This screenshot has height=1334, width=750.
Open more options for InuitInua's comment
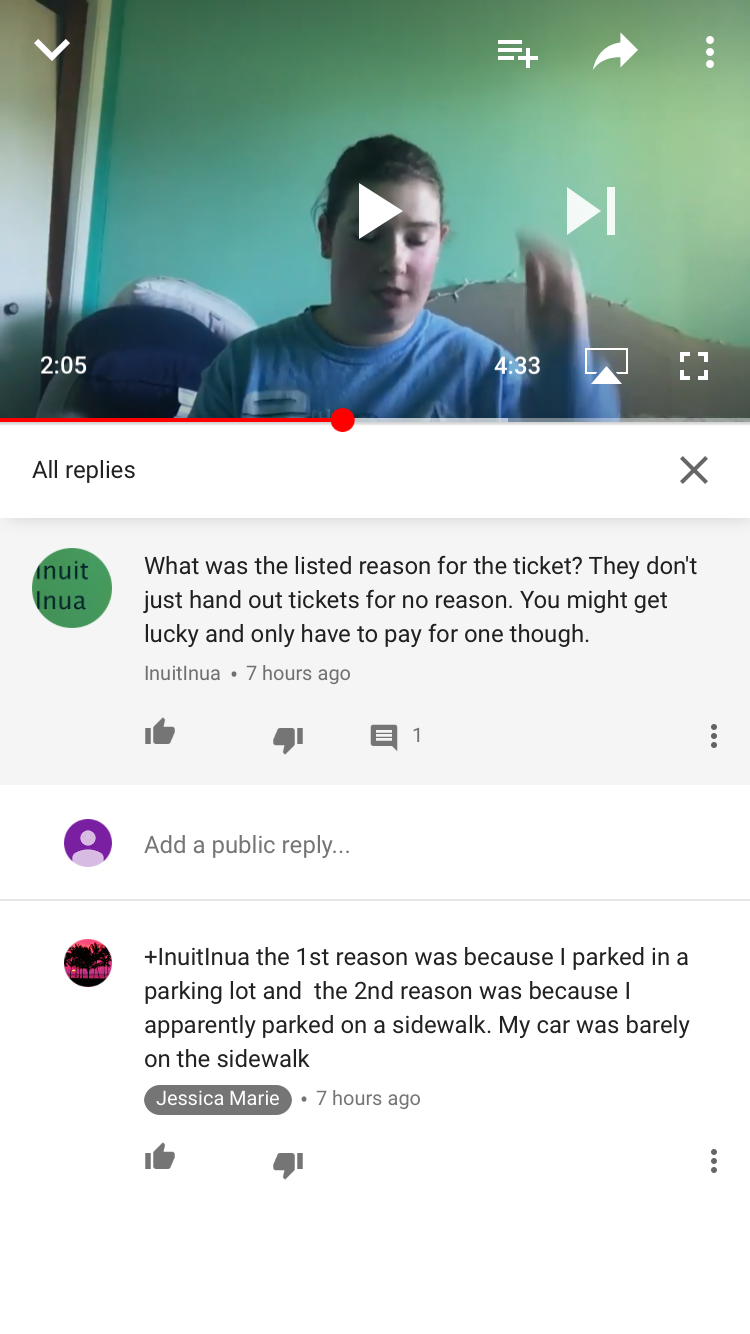(x=713, y=737)
